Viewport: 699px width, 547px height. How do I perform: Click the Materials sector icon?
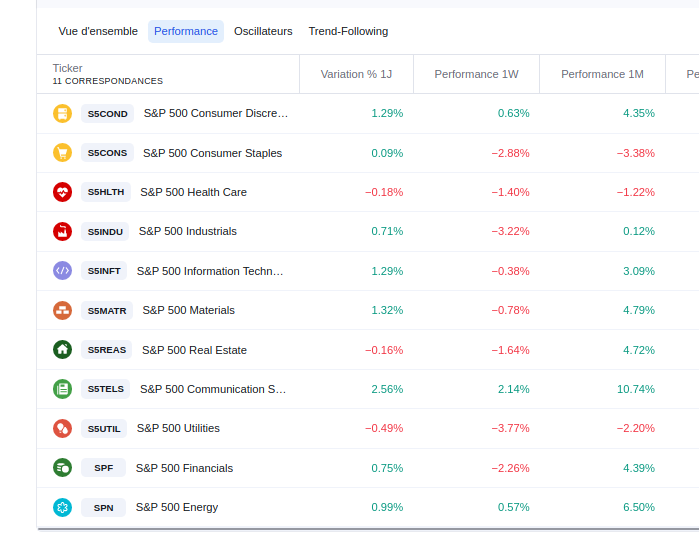pyautogui.click(x=63, y=310)
